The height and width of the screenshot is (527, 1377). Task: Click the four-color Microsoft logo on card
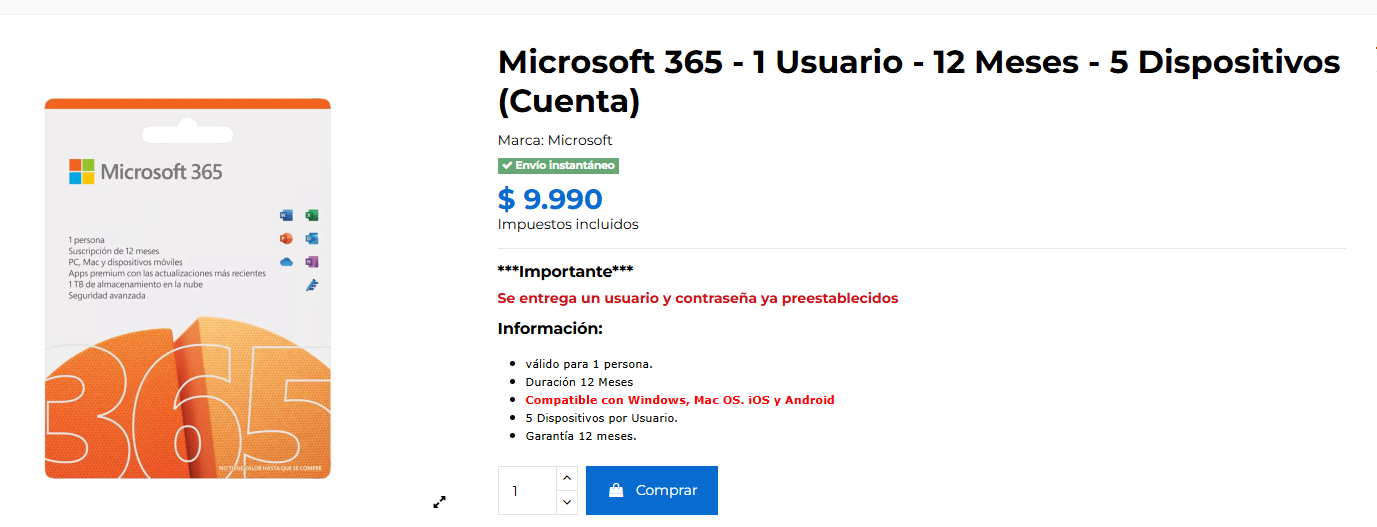click(81, 172)
